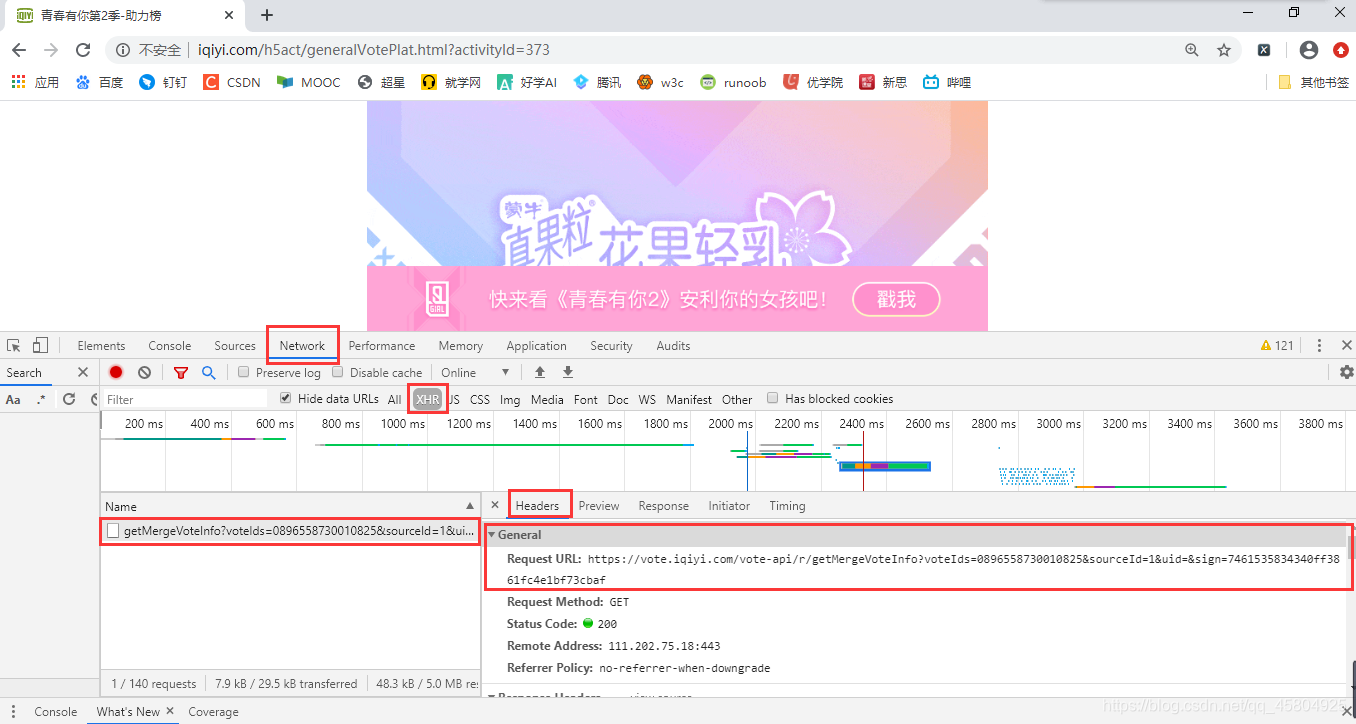Bookmark this page with the star icon
Viewport: 1356px width, 724px height.
(x=1223, y=50)
